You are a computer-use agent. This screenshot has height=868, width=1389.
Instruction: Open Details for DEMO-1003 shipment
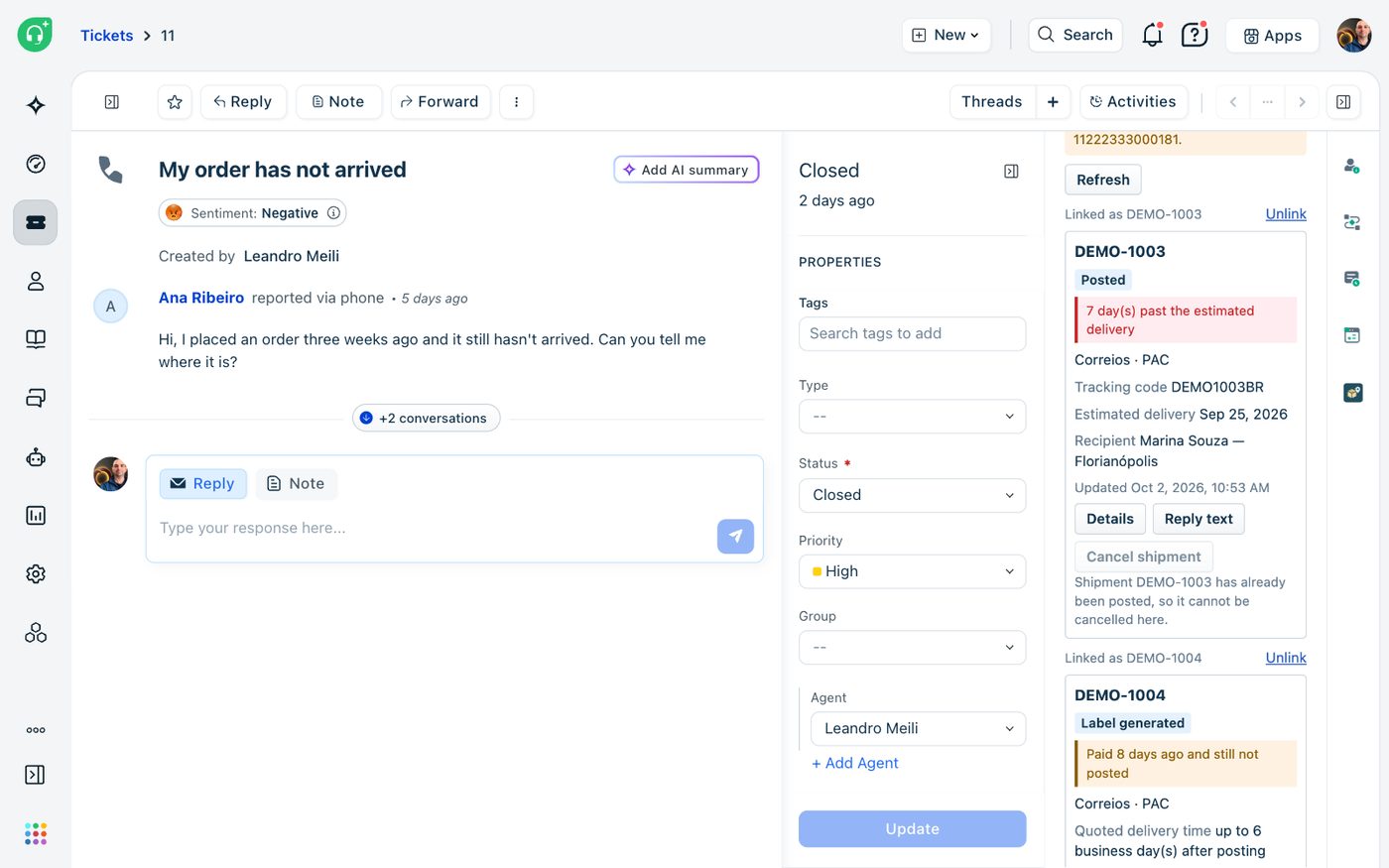[1110, 519]
